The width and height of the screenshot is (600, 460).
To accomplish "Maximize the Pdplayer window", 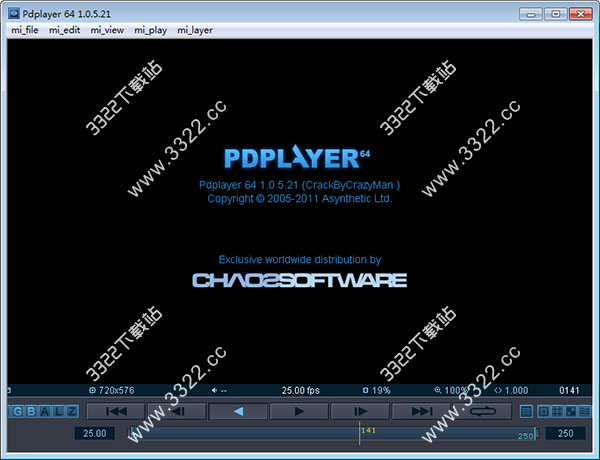I will pyautogui.click(x=556, y=14).
